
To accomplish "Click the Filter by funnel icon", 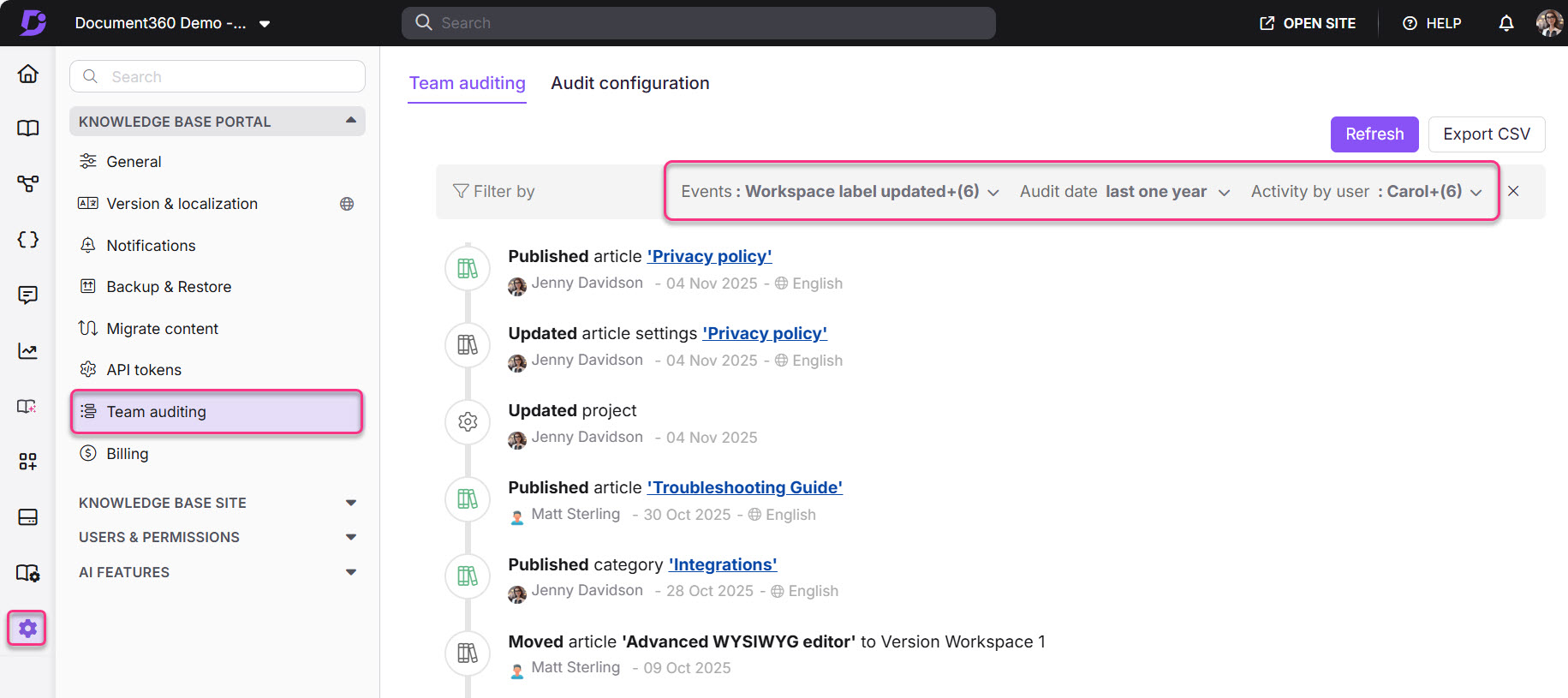I will click(x=461, y=191).
